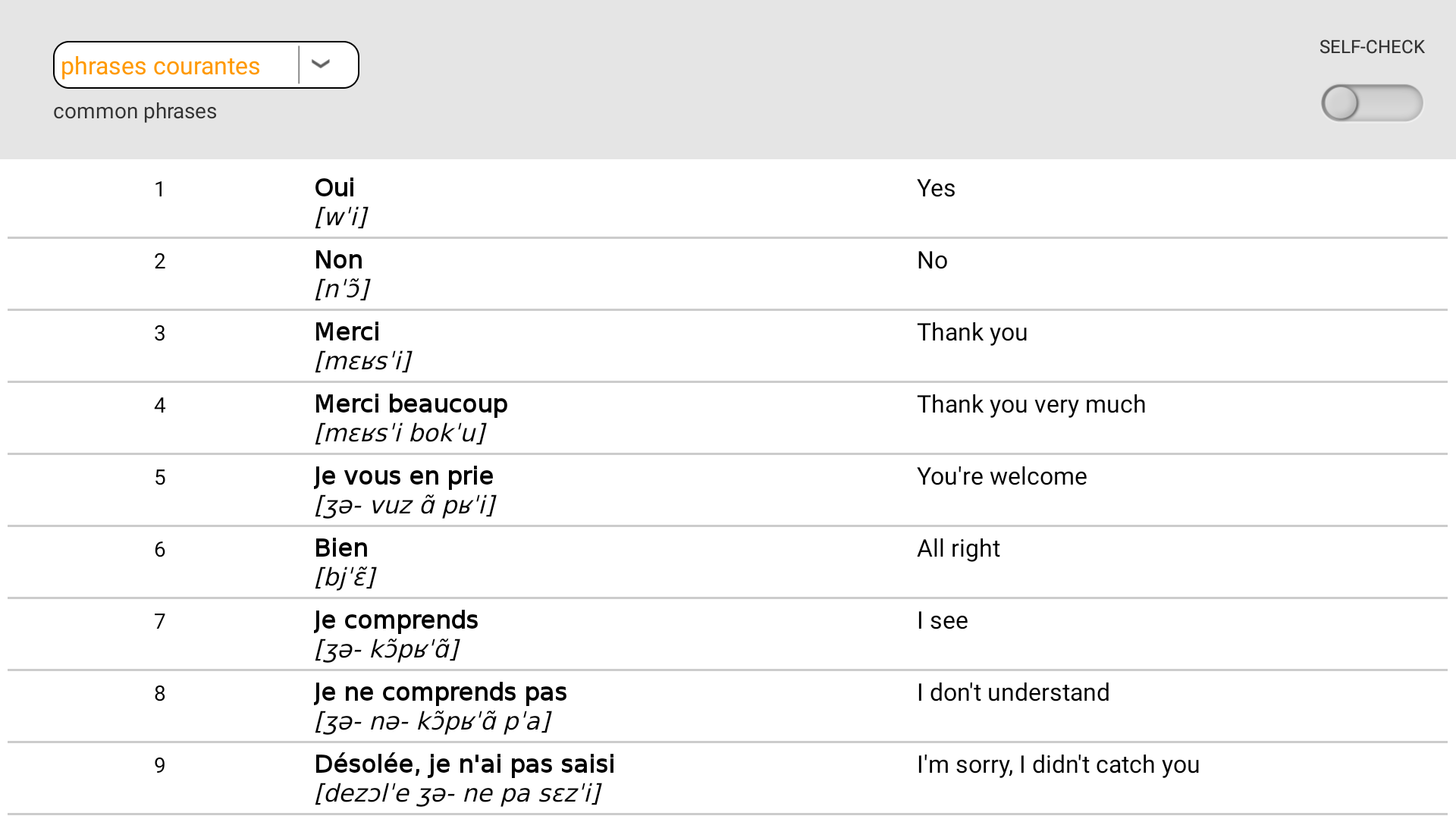1456x819 pixels.
Task: Tap the Merci phrase
Action: tap(347, 332)
